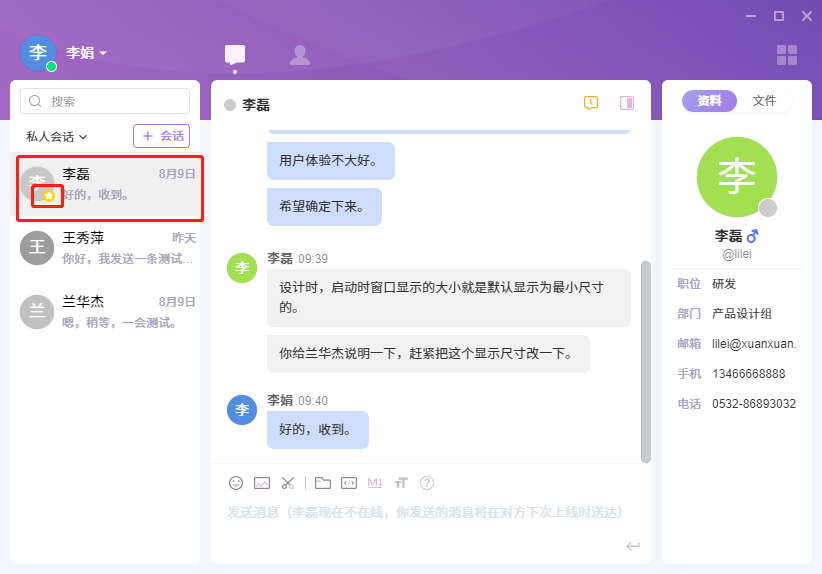Select the screenshot scissors tool
Screen dimensions: 822x574
[288, 483]
